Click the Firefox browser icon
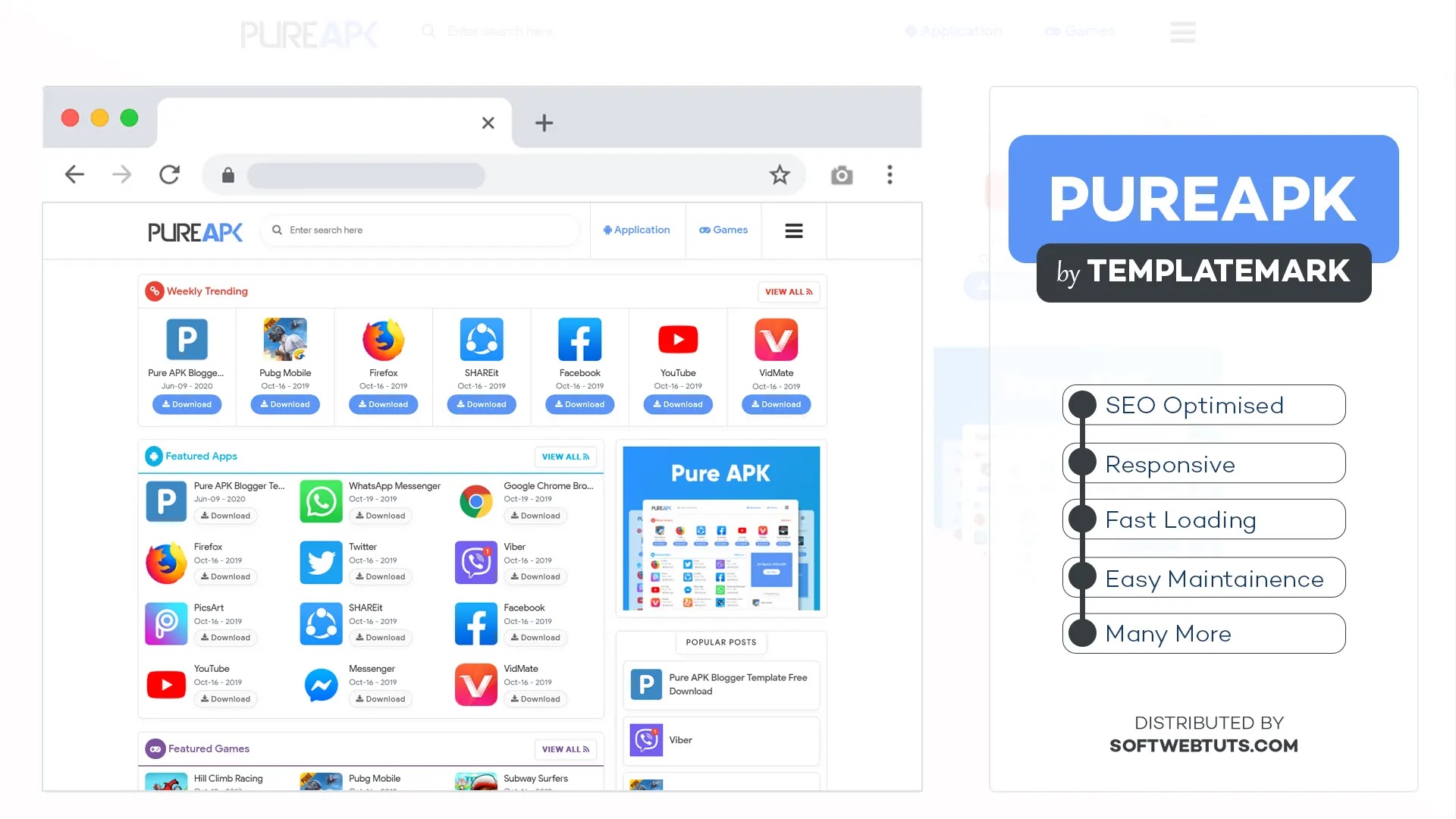1456x819 pixels. pyautogui.click(x=383, y=339)
